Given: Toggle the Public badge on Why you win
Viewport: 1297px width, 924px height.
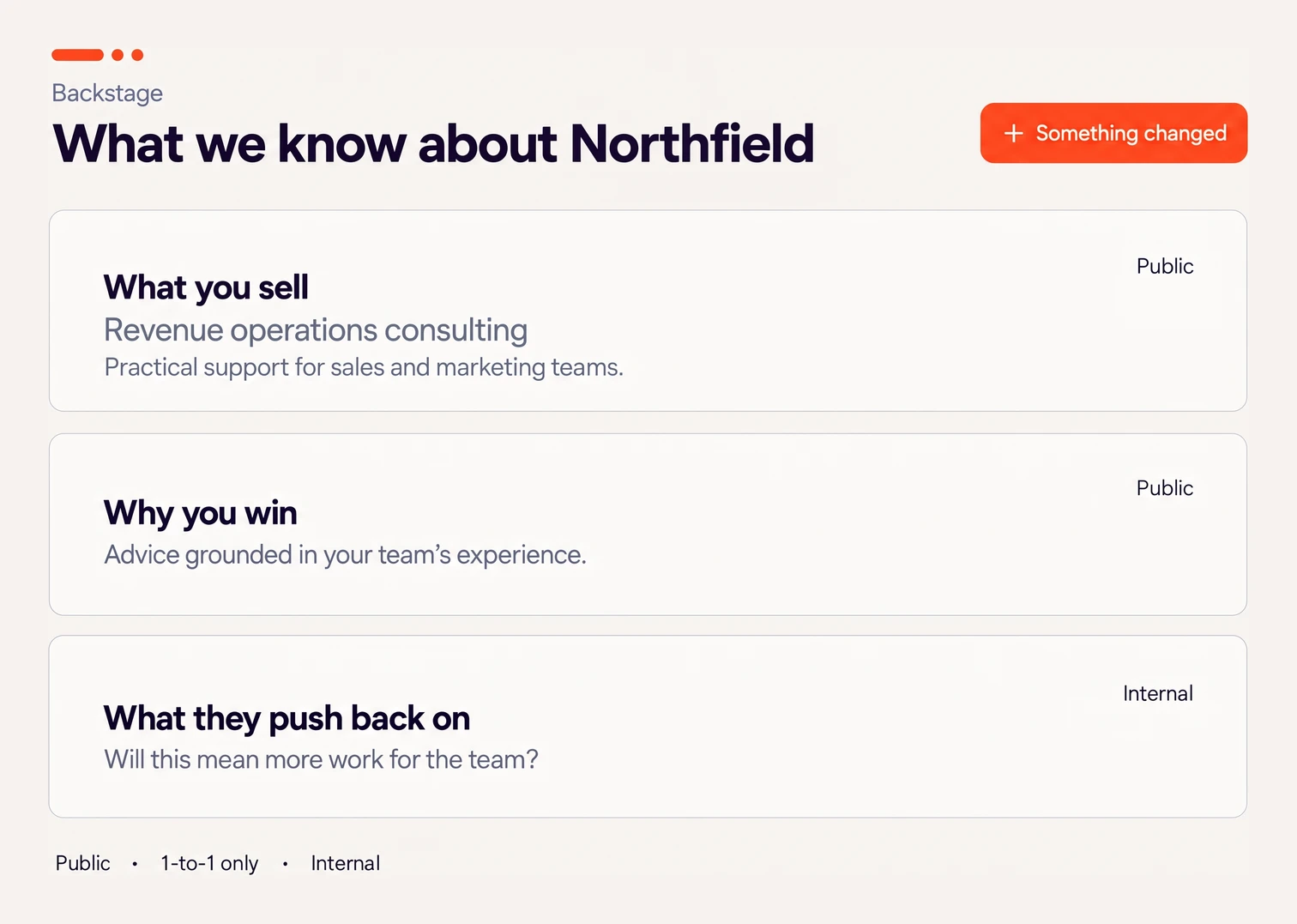Looking at the screenshot, I should click(x=1164, y=488).
